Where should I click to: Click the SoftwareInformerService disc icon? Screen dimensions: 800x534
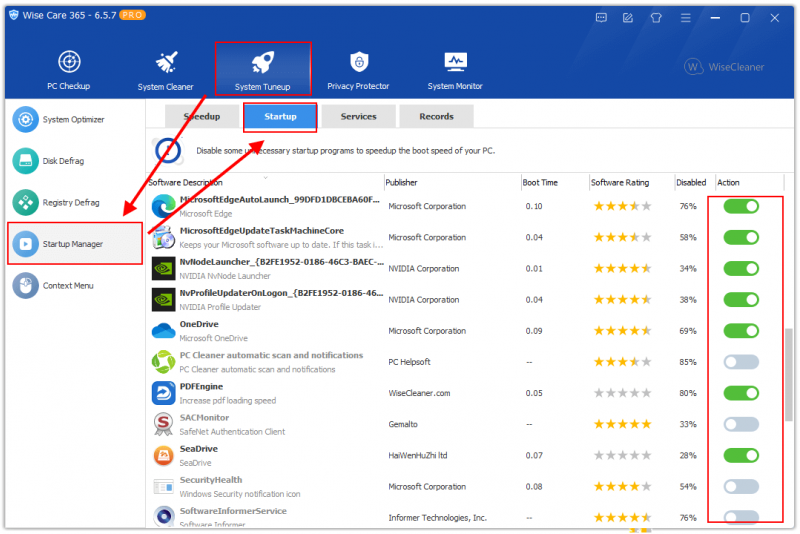coord(164,516)
